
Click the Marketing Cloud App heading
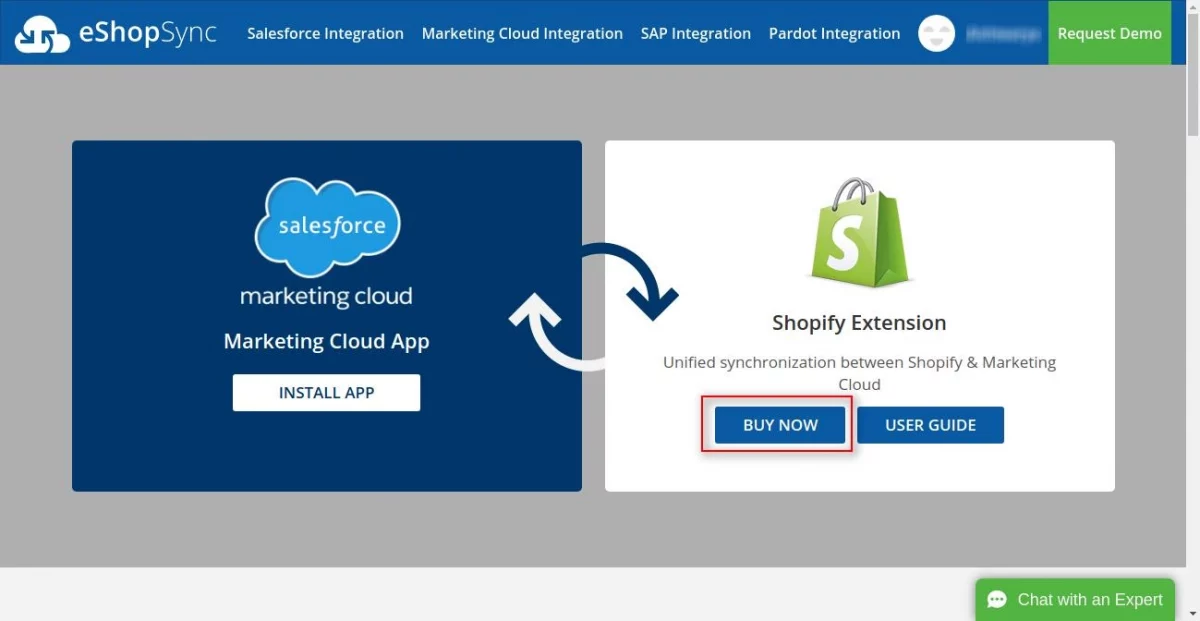326,341
